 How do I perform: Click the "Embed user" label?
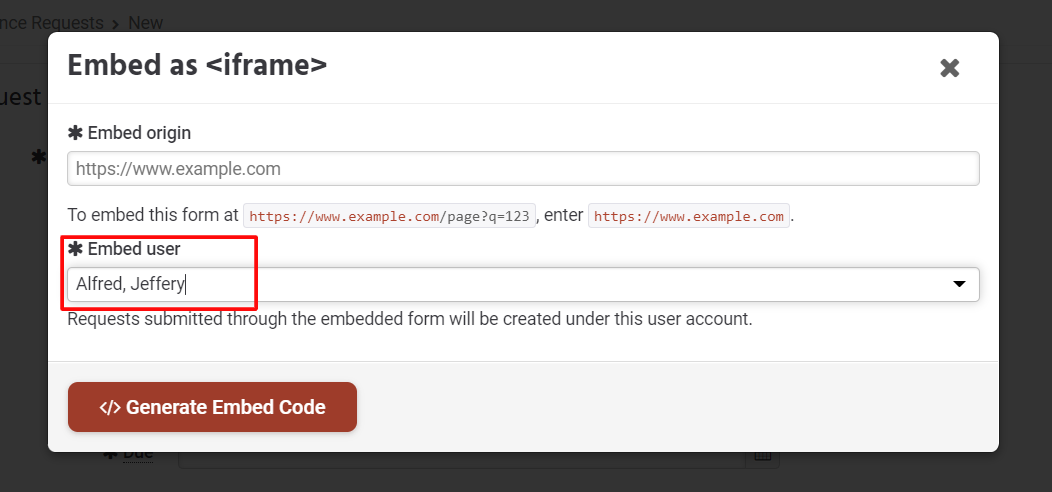(x=134, y=248)
